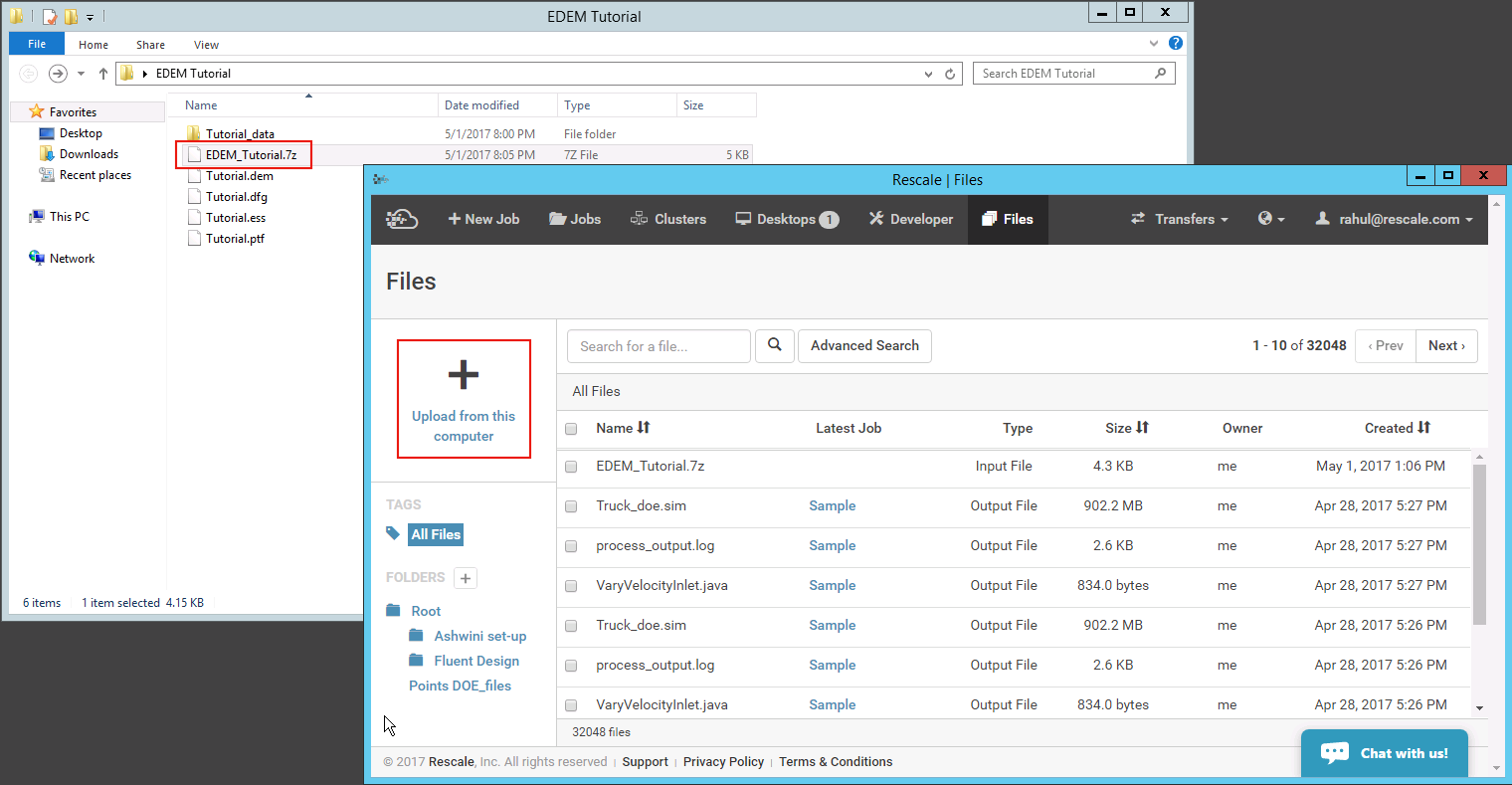Screen dimensions: 1512x785
Task: Click the Tutorial.dem file icon in Explorer
Action: (195, 175)
